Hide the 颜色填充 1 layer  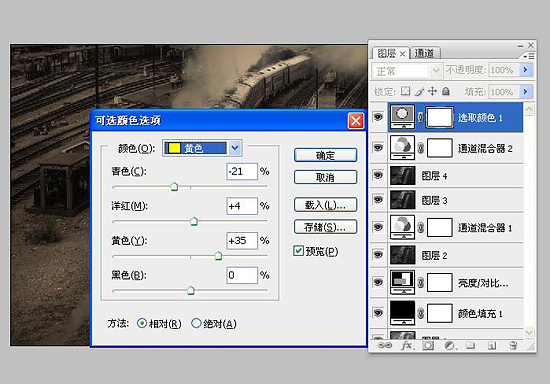(378, 312)
